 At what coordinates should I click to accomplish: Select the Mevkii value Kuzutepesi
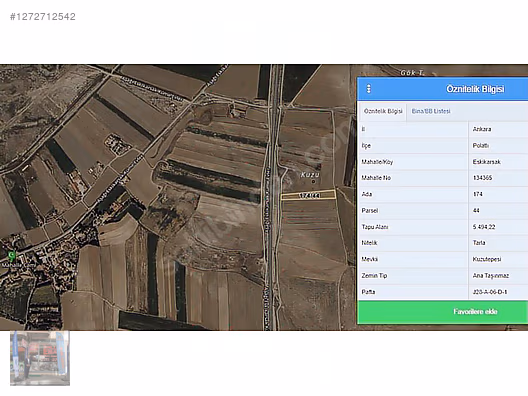click(487, 259)
